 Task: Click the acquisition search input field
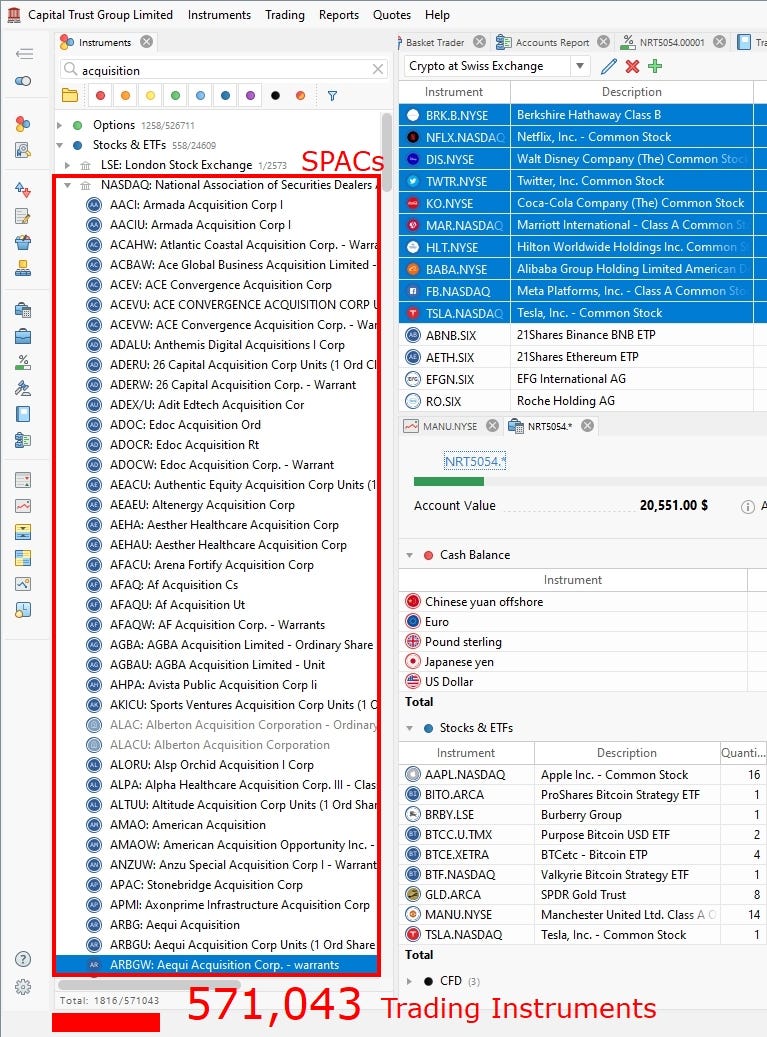pyautogui.click(x=224, y=69)
